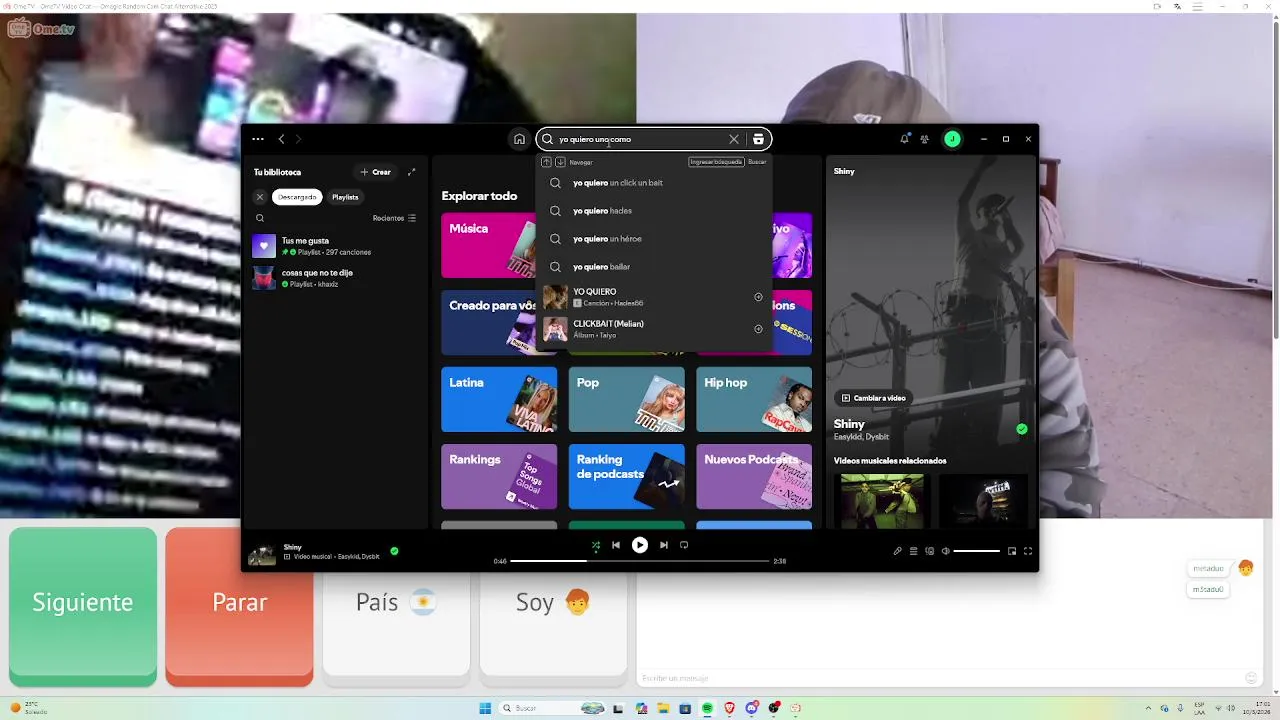Go back with the Spotify back arrow
The image size is (1280, 720).
(x=282, y=139)
